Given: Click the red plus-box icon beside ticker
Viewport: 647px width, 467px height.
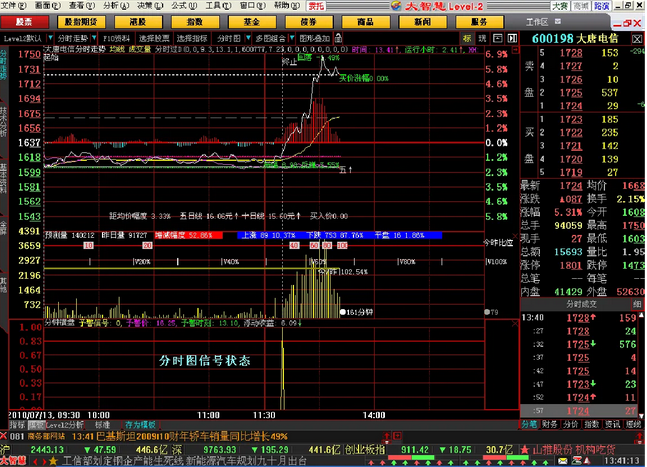Looking at the screenshot, I should pyautogui.click(x=397, y=436).
